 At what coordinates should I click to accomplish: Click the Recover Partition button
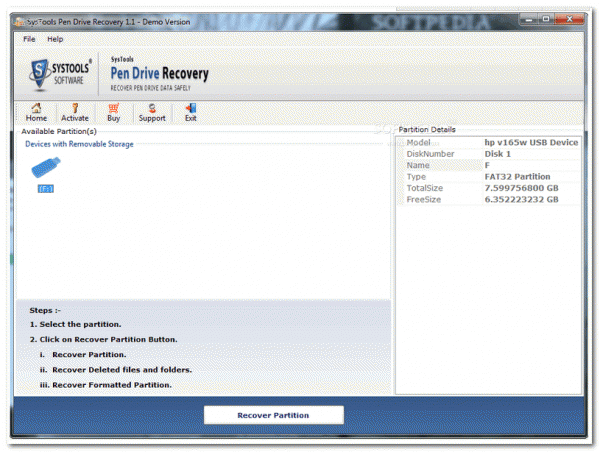point(274,415)
